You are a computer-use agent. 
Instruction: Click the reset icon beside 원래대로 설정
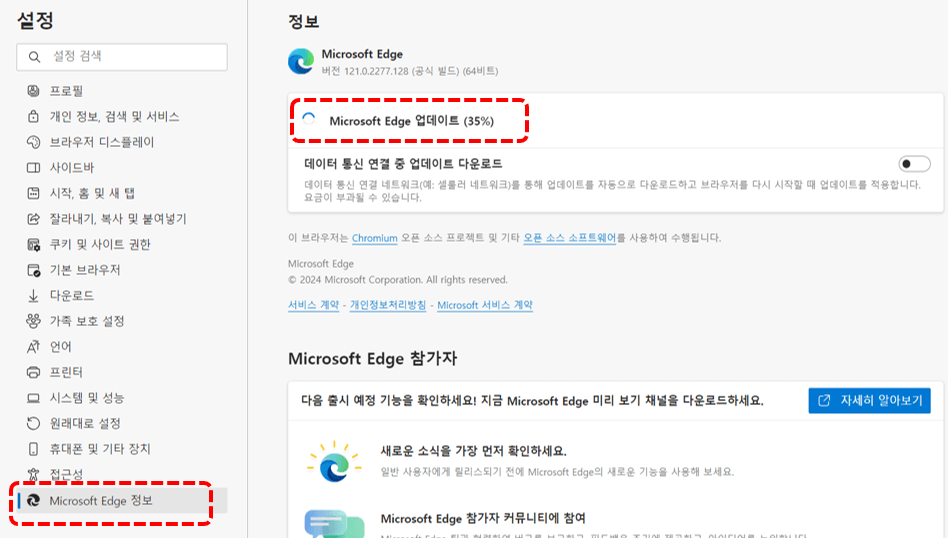click(x=33, y=423)
